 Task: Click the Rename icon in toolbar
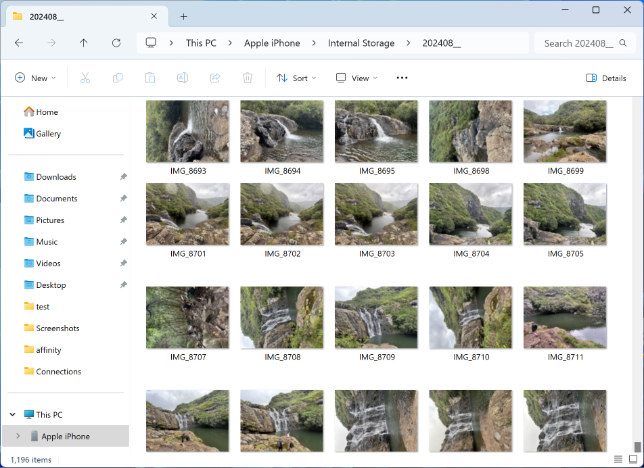182,78
